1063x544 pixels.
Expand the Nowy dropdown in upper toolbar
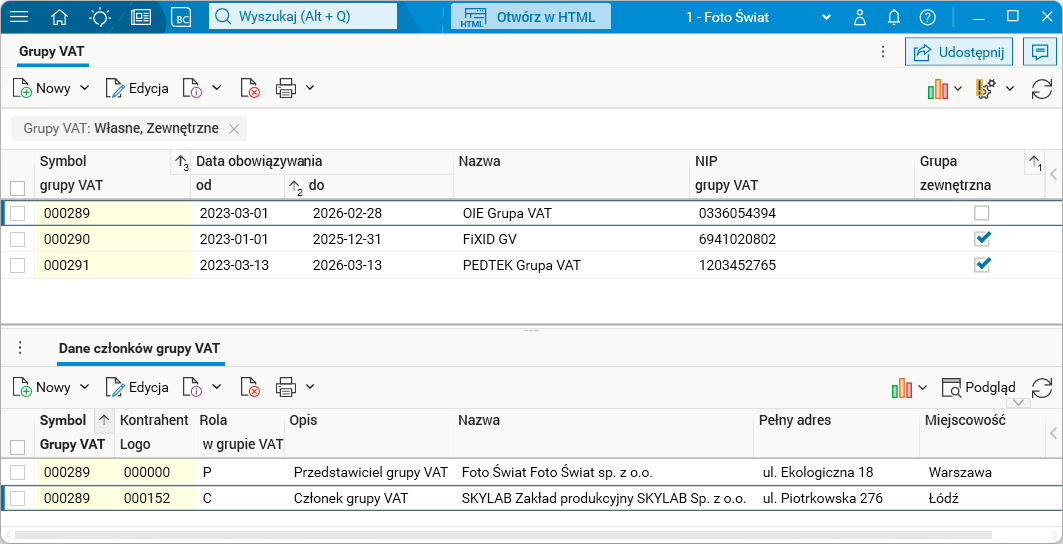(x=85, y=88)
